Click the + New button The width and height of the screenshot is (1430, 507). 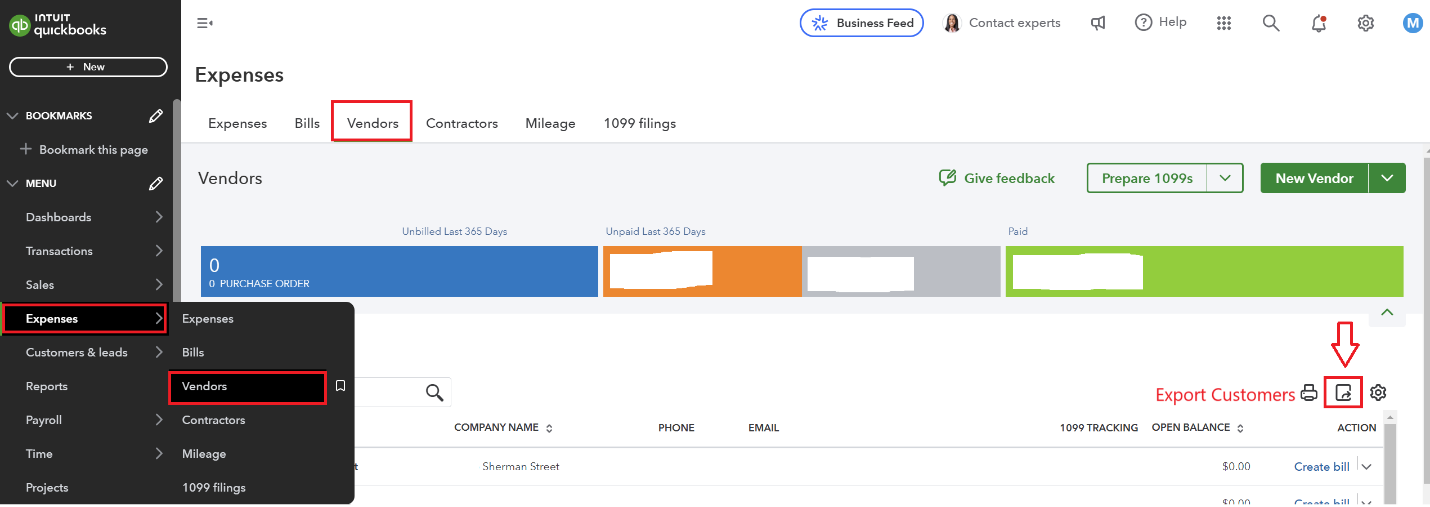pyautogui.click(x=88, y=67)
